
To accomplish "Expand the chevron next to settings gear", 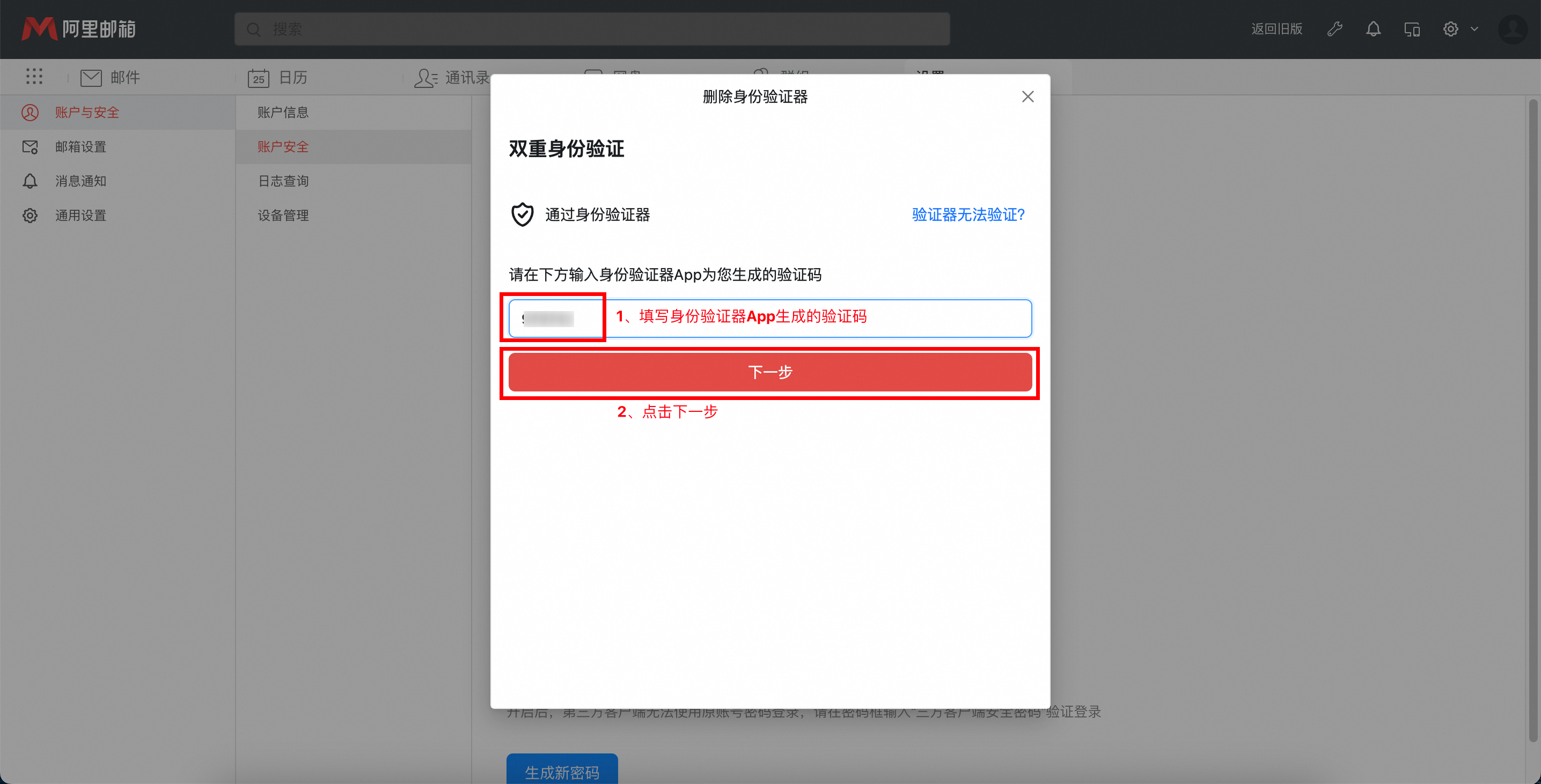I will click(x=1474, y=29).
